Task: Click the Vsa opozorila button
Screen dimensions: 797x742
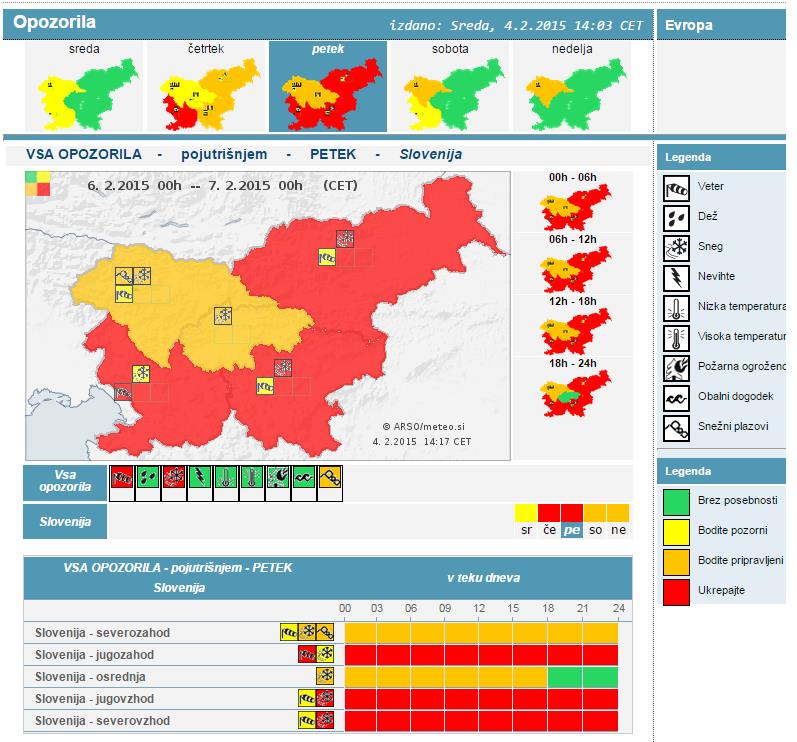Action: (64, 484)
